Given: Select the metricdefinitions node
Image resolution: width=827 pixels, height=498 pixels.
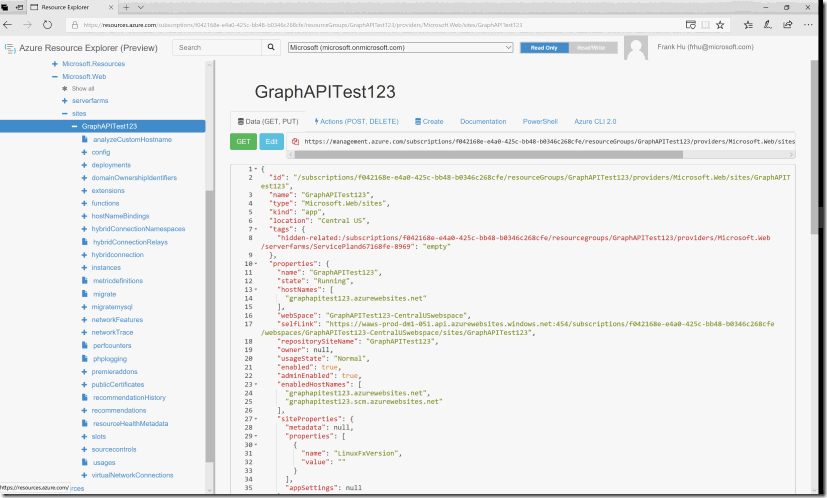Looking at the screenshot, I should click(x=118, y=281).
